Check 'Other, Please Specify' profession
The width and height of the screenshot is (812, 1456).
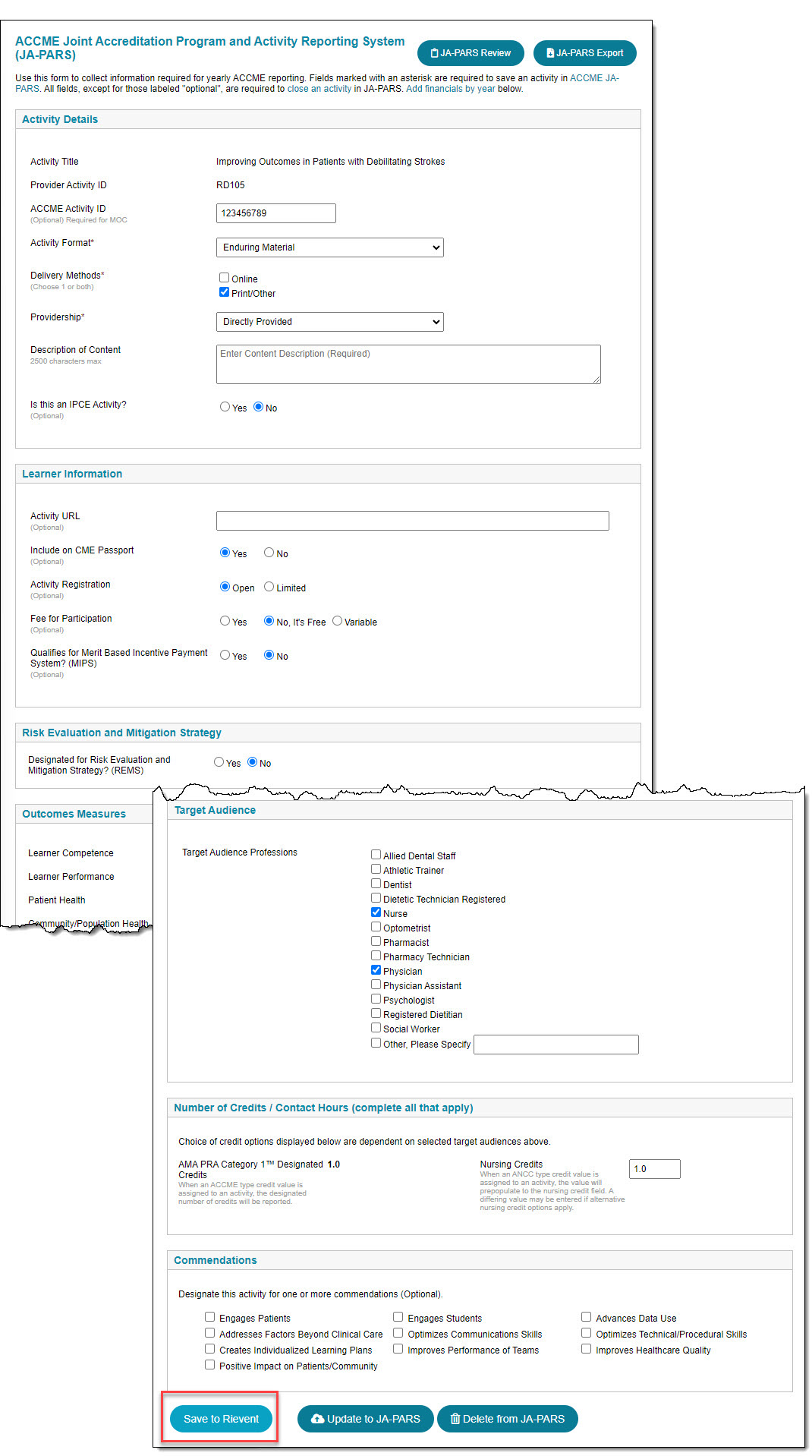coord(376,1043)
